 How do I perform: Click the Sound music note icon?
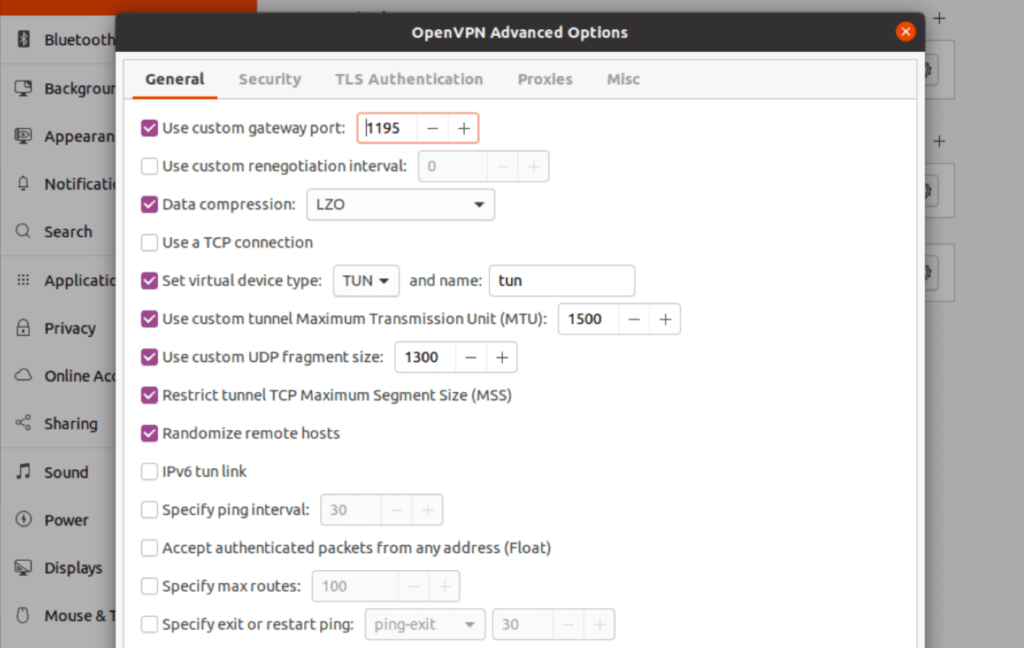[23, 472]
